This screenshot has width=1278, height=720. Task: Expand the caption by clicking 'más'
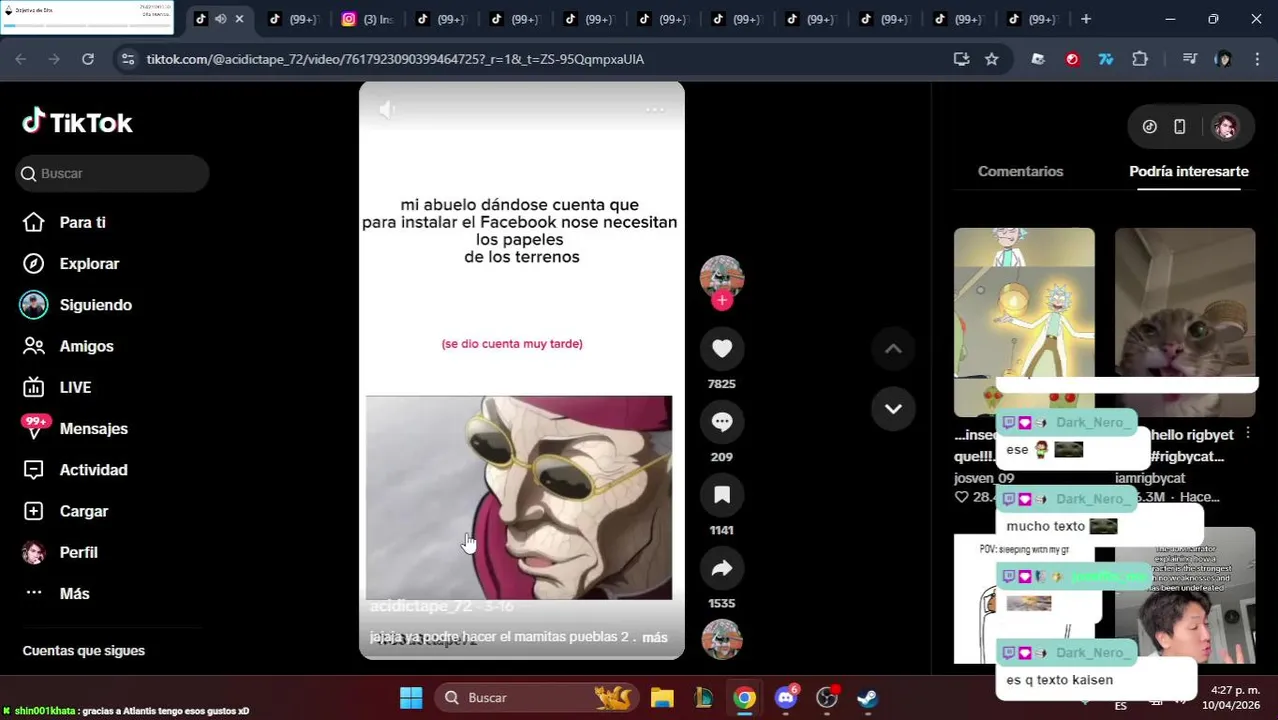click(654, 637)
